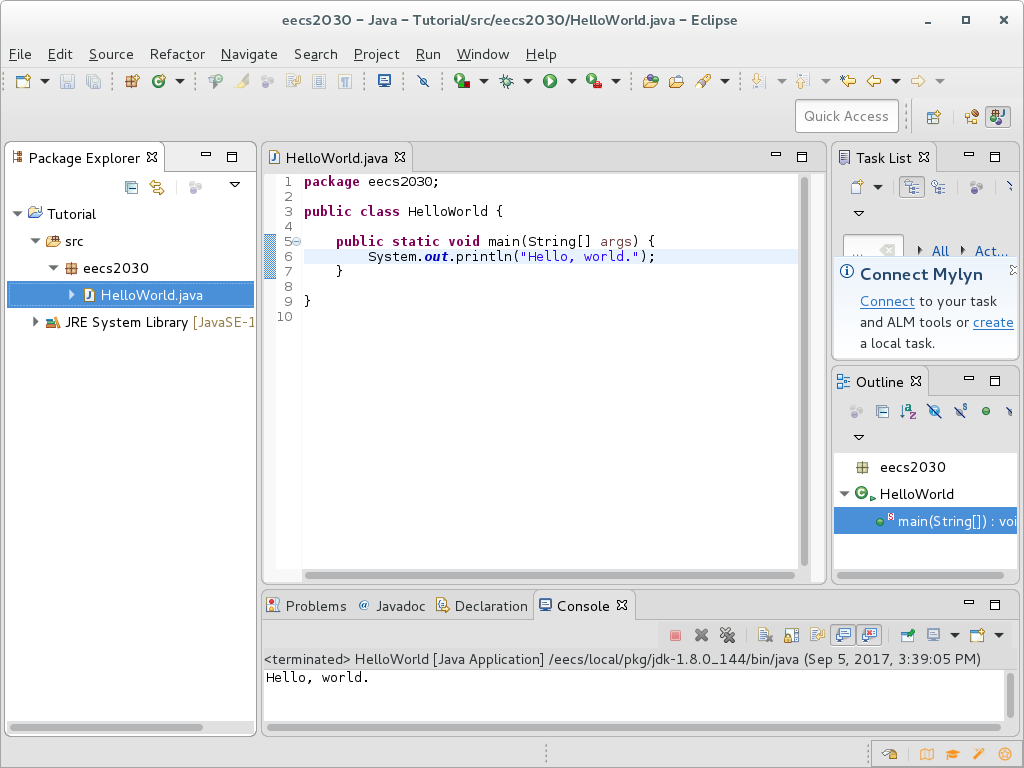Click the New Task icon in Task List
The image size is (1024, 768).
[x=857, y=187]
